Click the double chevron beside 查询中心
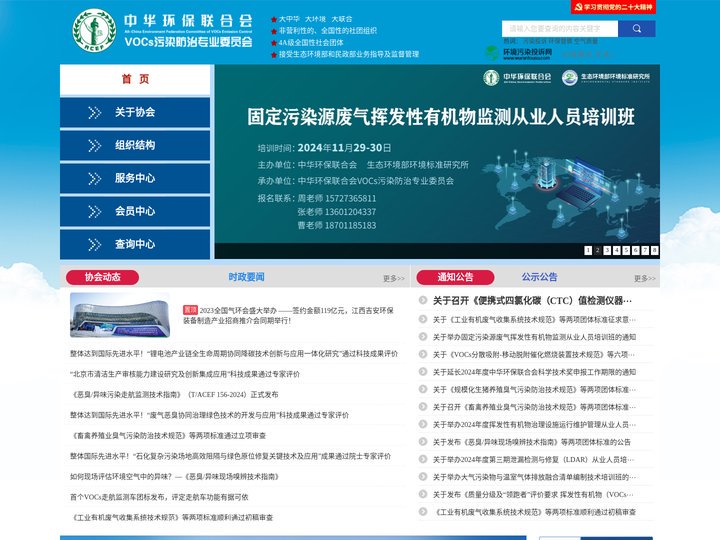Screen dimensions: 720x540 pos(95,245)
